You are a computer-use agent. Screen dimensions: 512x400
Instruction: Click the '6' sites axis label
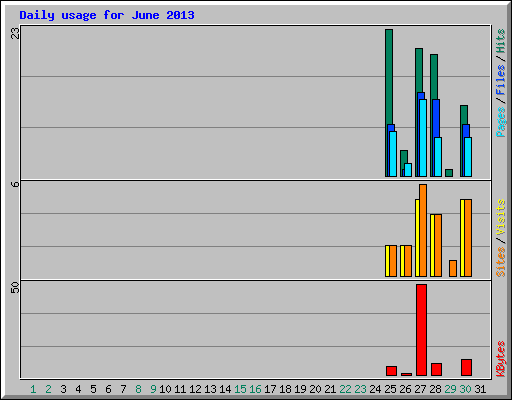pos(15,184)
